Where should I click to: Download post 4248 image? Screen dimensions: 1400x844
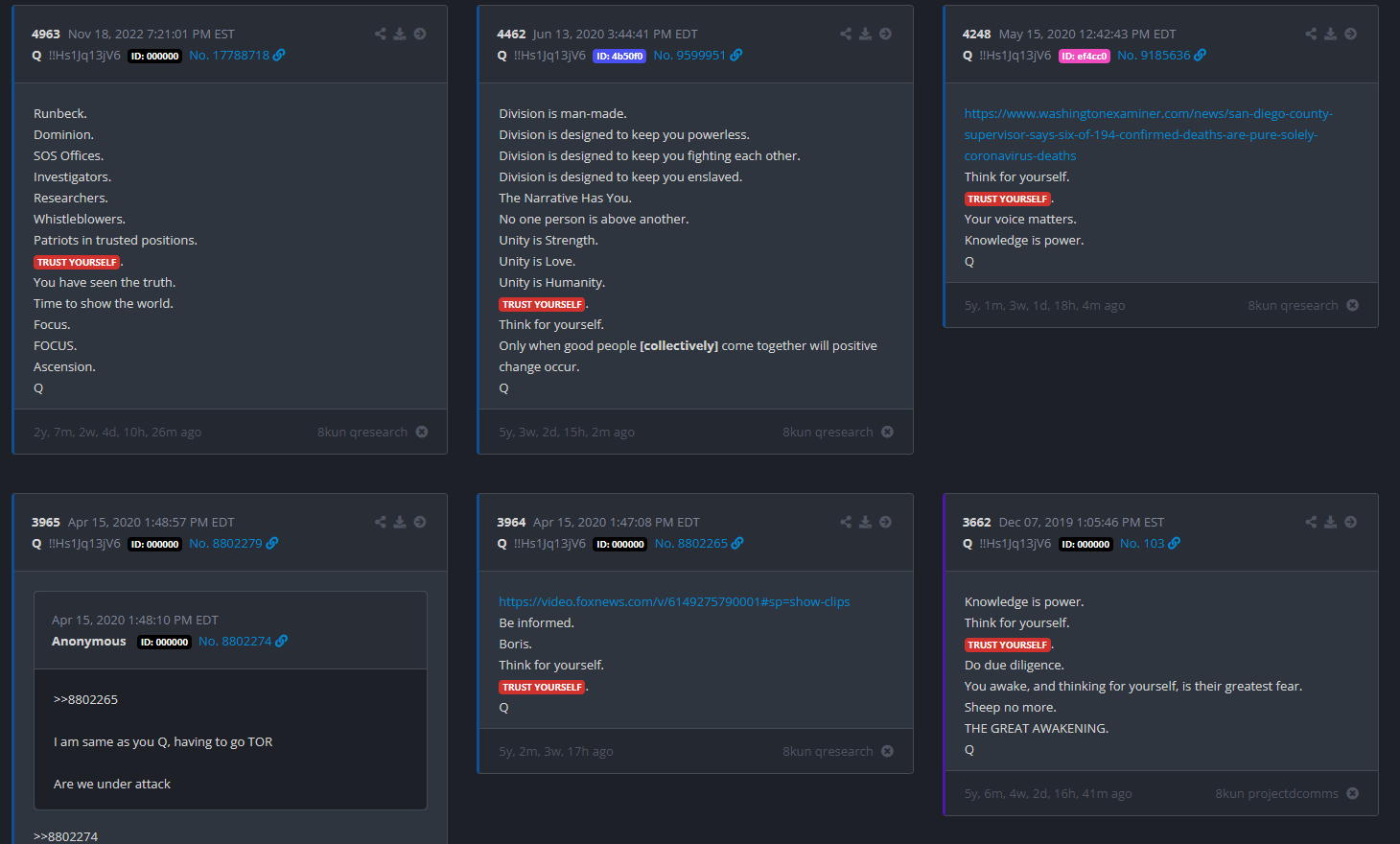[1330, 34]
